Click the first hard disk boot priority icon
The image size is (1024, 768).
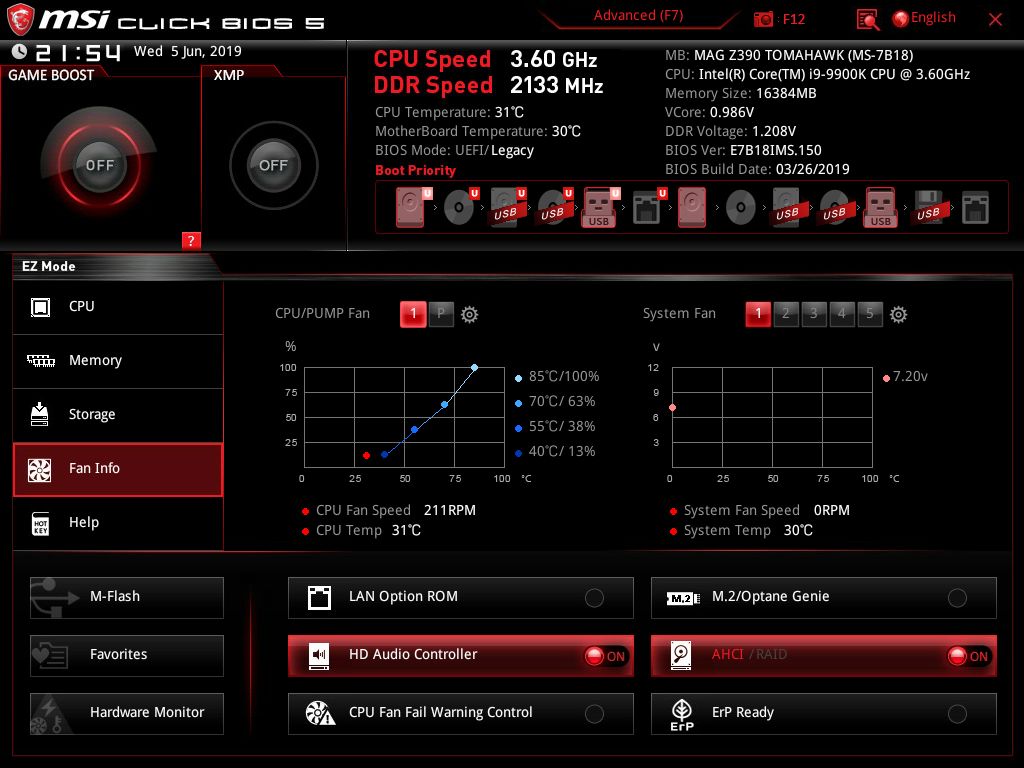[x=410, y=208]
